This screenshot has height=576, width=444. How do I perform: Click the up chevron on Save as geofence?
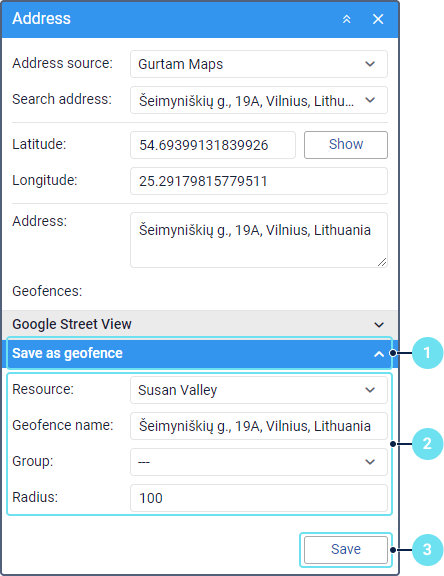point(379,354)
